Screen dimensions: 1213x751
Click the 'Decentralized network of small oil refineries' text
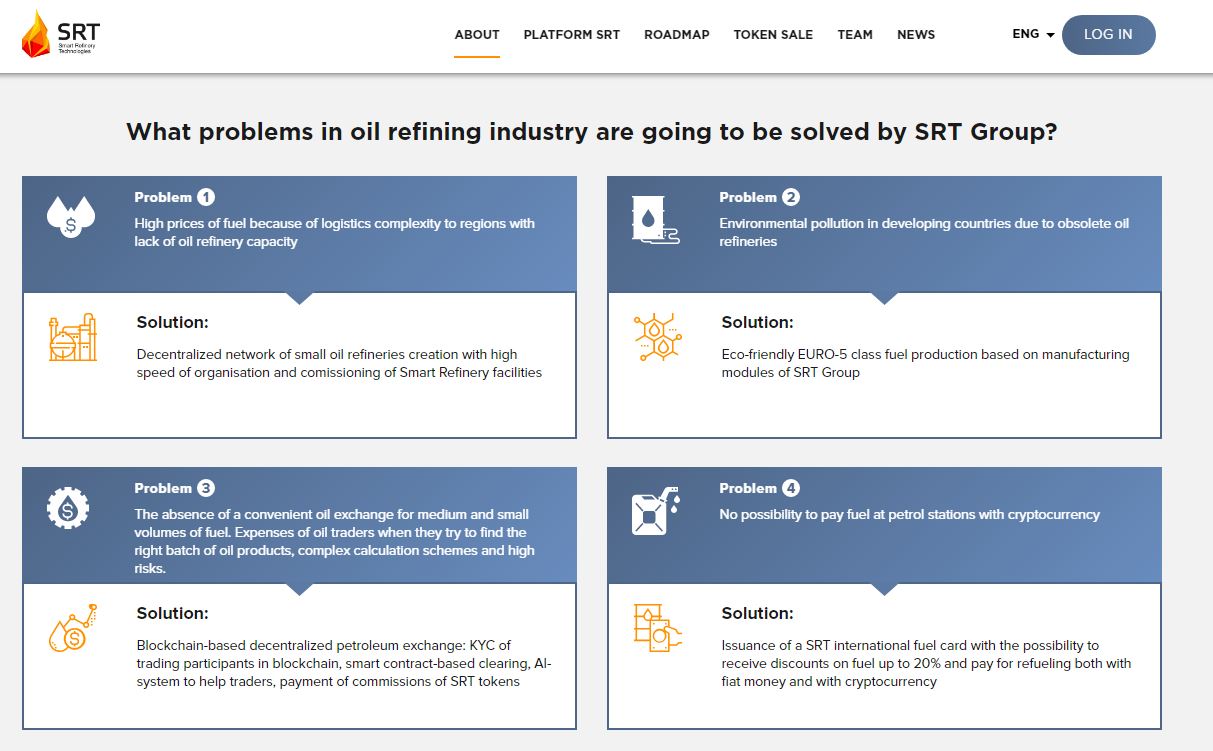(339, 363)
